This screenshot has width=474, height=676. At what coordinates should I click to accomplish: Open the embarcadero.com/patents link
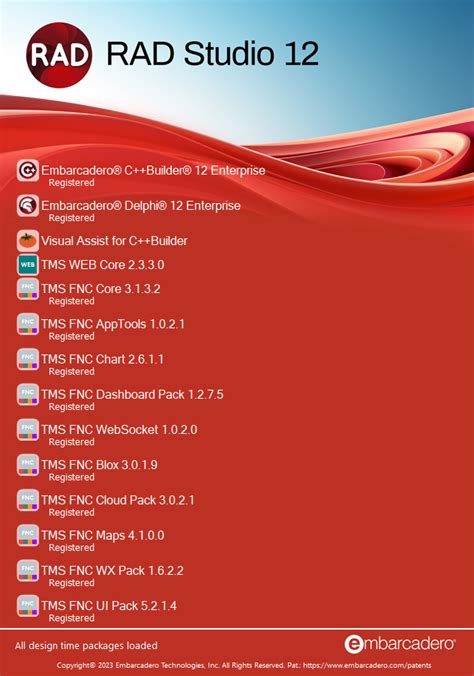[367, 665]
